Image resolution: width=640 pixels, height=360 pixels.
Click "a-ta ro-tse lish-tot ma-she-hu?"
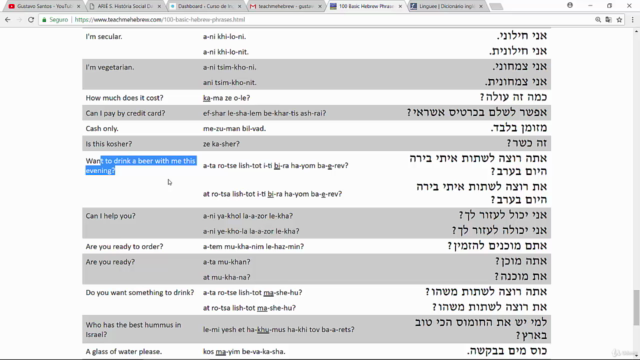[x=253, y=292]
